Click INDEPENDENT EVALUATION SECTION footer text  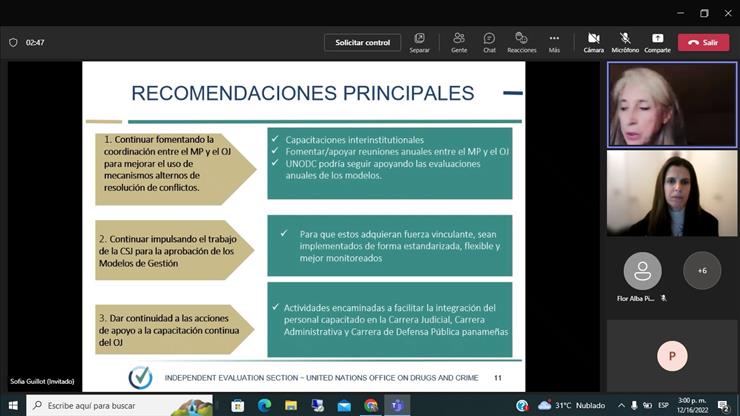[x=321, y=378]
